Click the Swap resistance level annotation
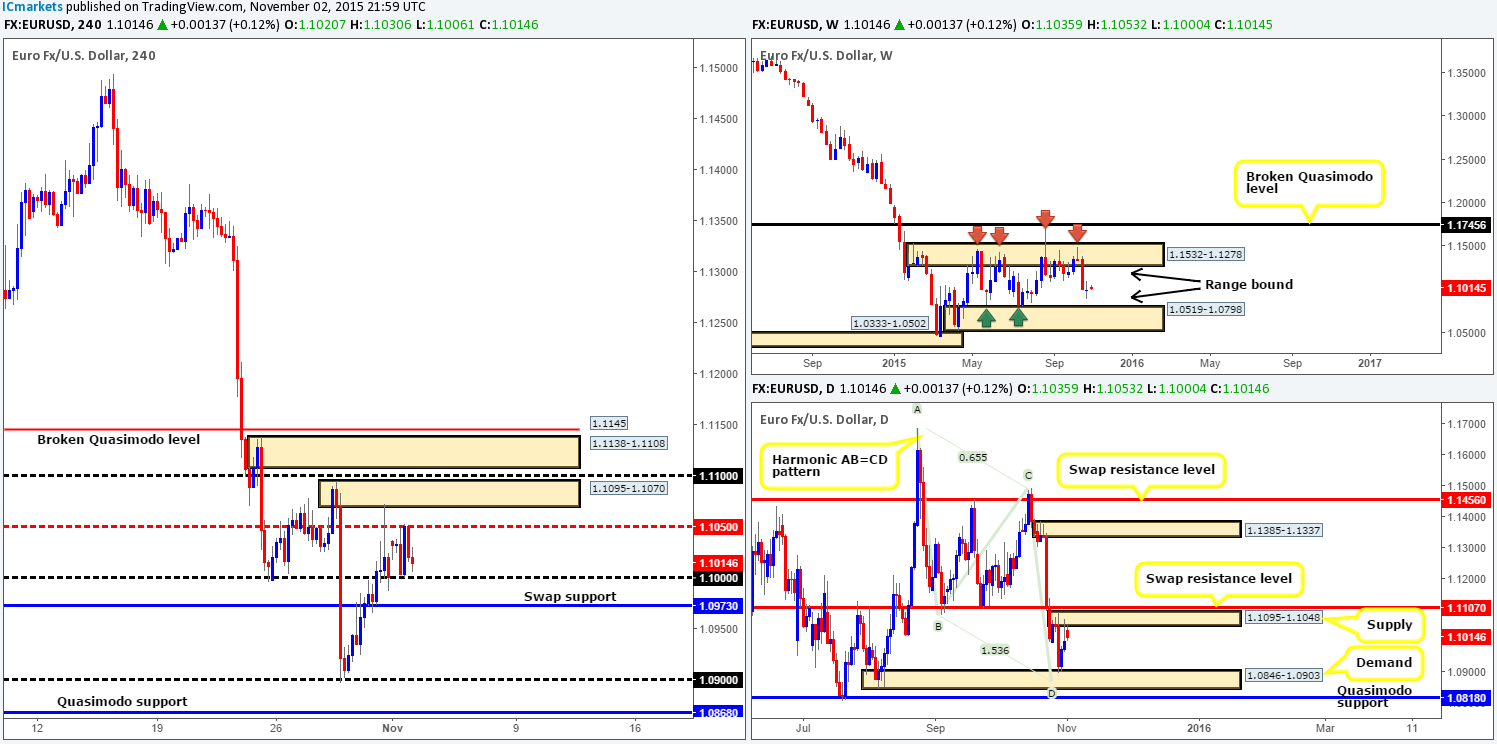 (1141, 469)
